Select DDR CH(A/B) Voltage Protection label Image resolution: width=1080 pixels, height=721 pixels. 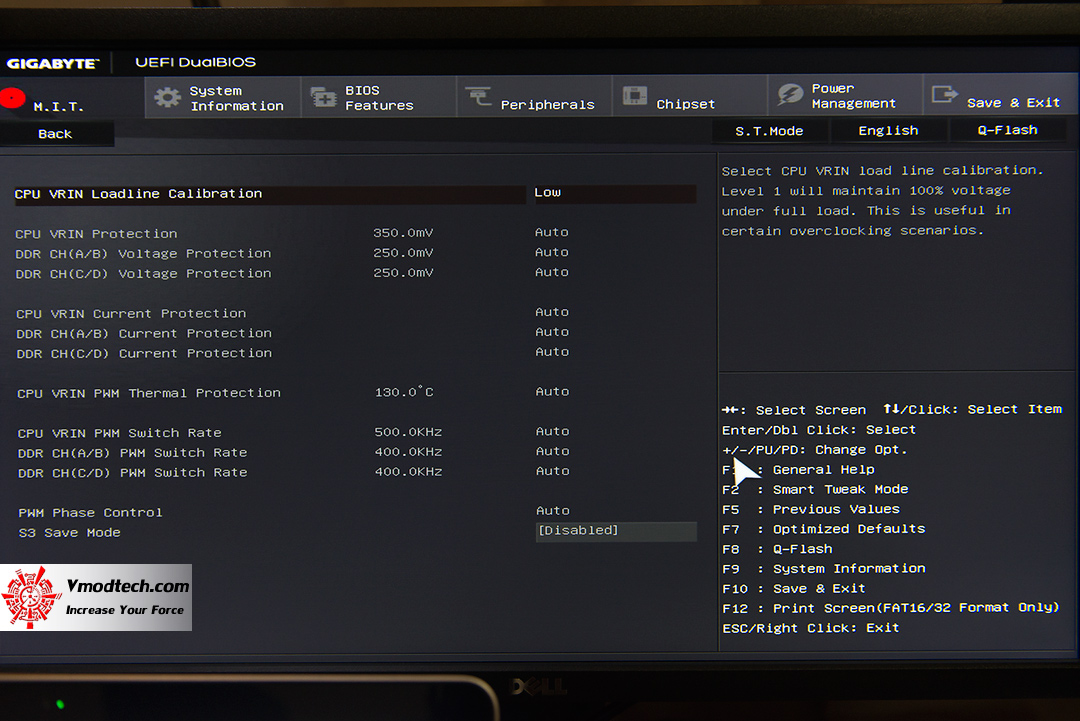pos(143,254)
